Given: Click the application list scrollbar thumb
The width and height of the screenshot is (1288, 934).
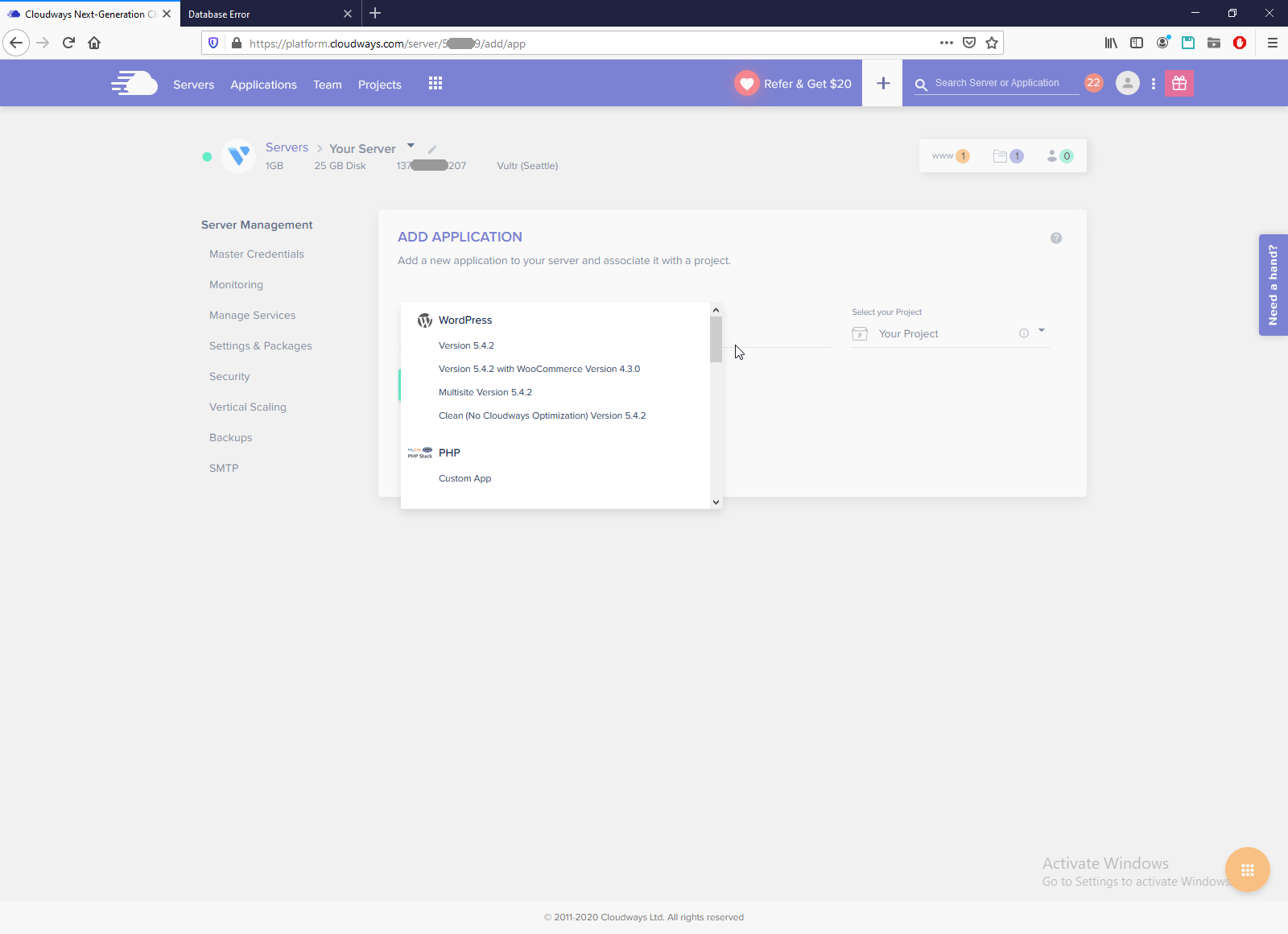Looking at the screenshot, I should pyautogui.click(x=716, y=339).
